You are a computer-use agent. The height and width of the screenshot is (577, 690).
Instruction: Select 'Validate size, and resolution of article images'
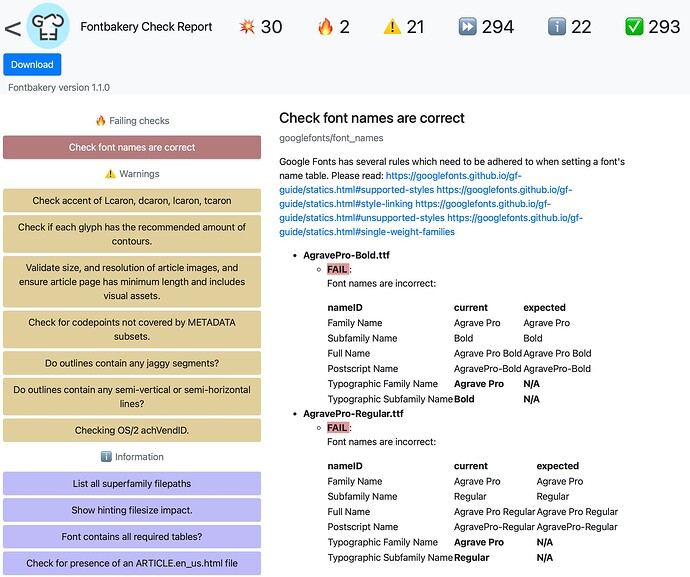(x=132, y=282)
